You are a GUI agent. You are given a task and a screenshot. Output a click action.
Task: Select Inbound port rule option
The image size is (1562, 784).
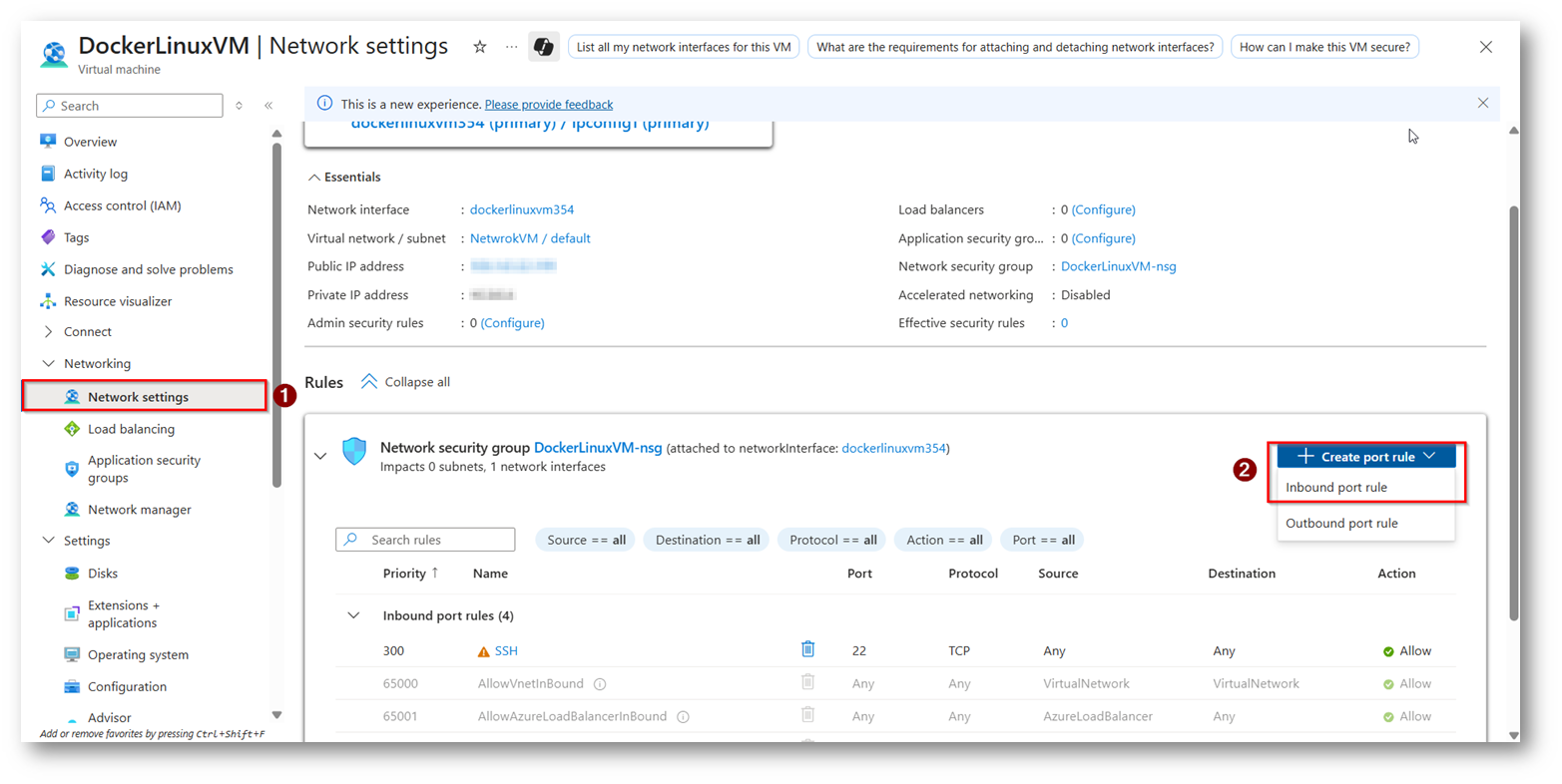click(1335, 488)
